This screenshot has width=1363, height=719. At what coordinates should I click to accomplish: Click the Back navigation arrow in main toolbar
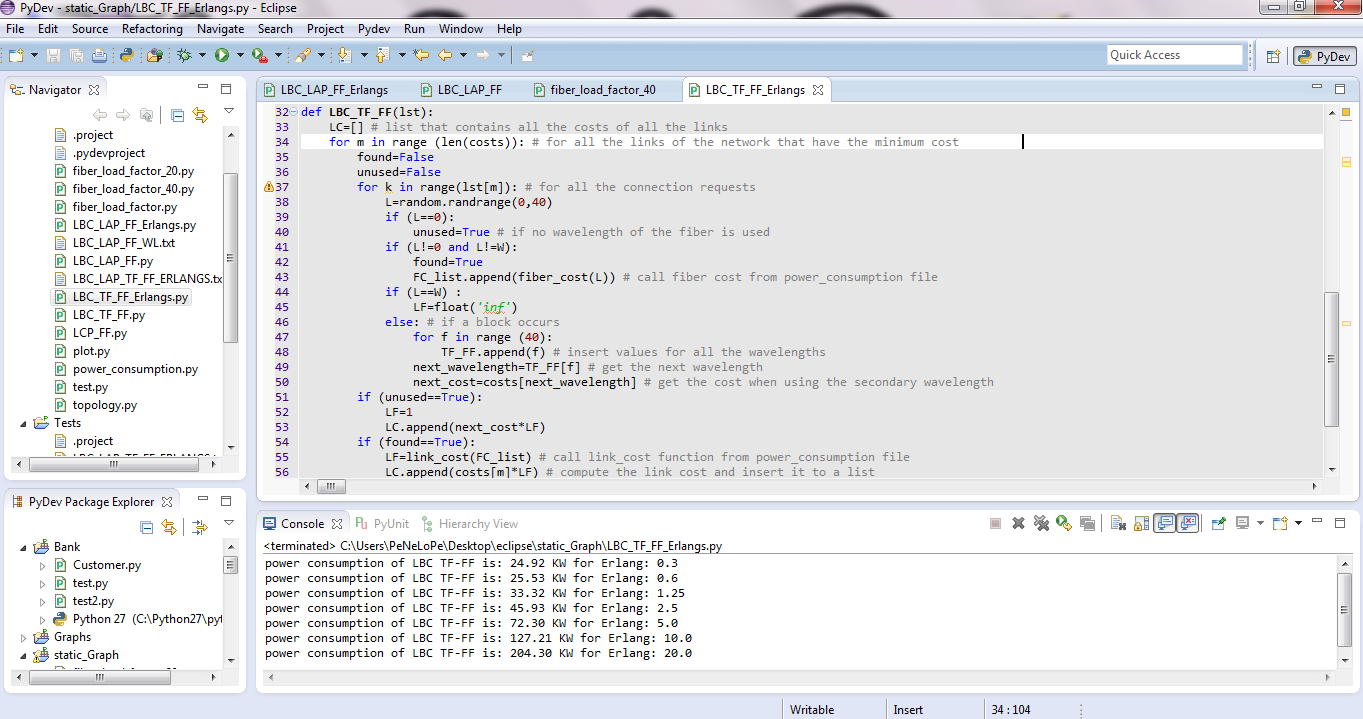tap(444, 55)
